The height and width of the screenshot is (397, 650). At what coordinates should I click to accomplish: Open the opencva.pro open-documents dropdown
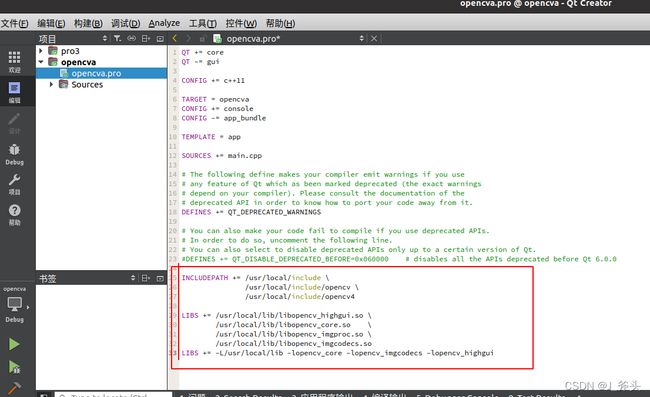(361, 39)
